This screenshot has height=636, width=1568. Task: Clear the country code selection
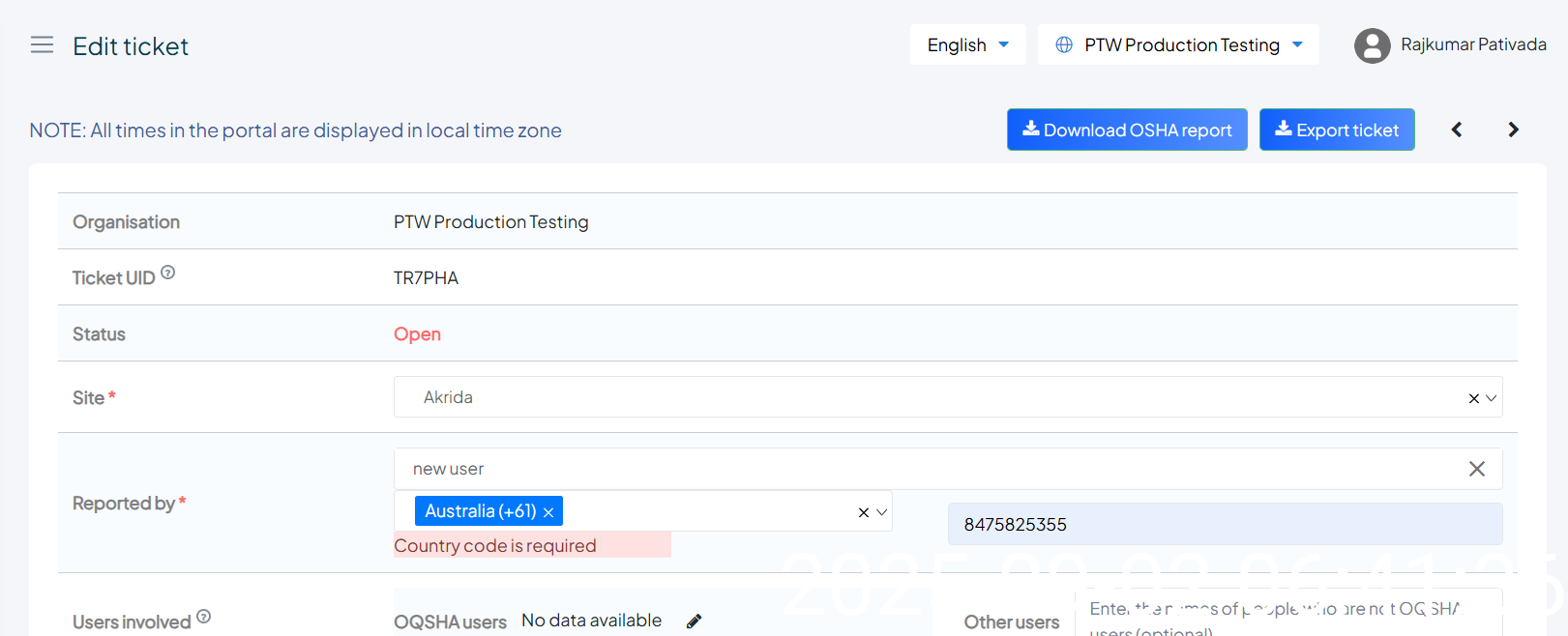[x=864, y=512]
